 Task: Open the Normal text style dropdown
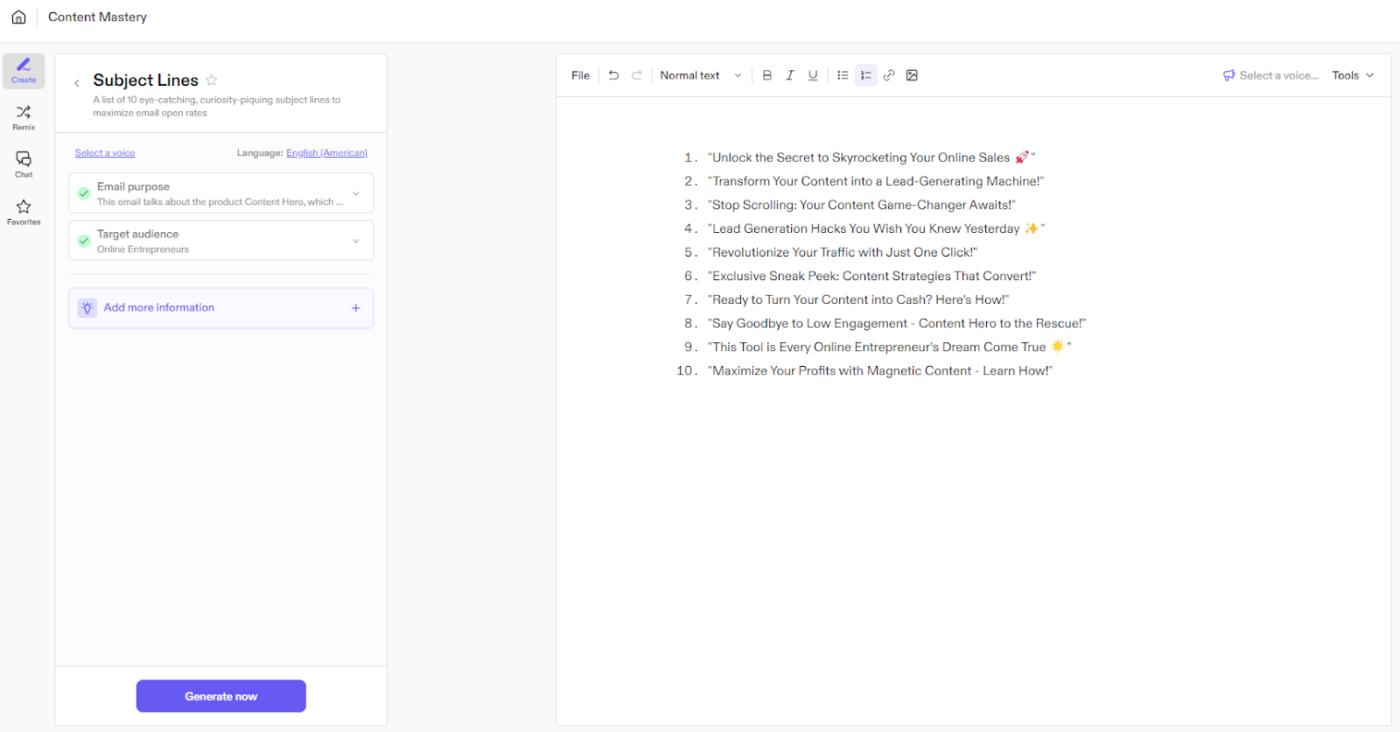tap(701, 75)
